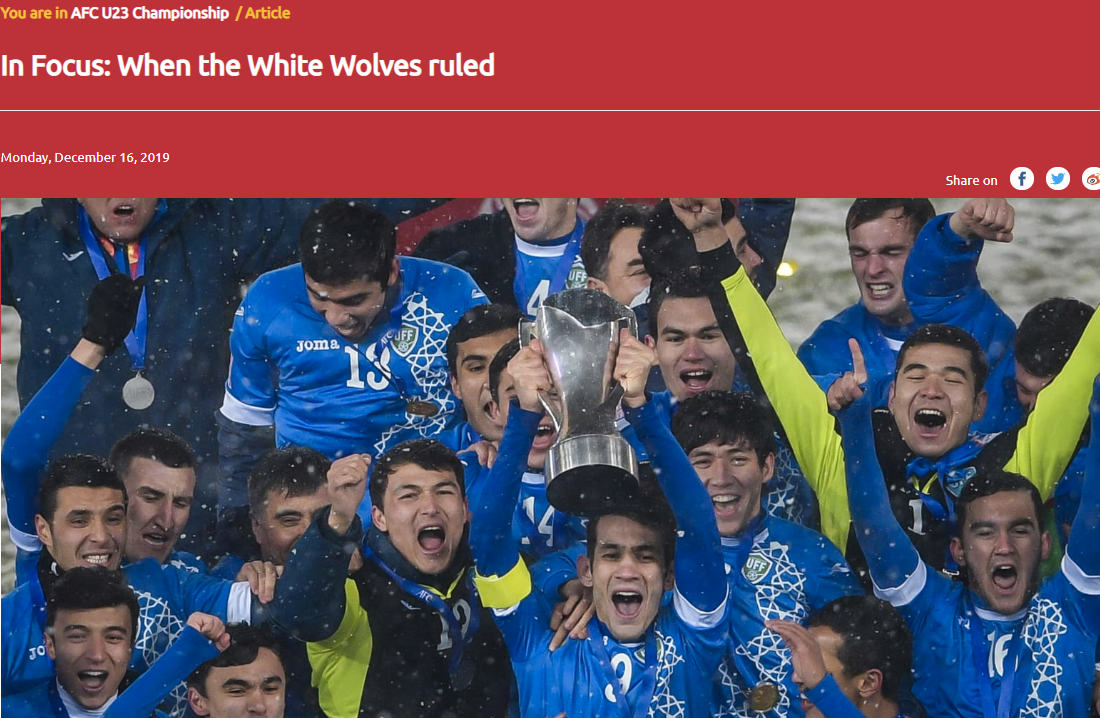Click the silver medal hanging in photo
Screen dimensions: 1100x718
(x=138, y=392)
